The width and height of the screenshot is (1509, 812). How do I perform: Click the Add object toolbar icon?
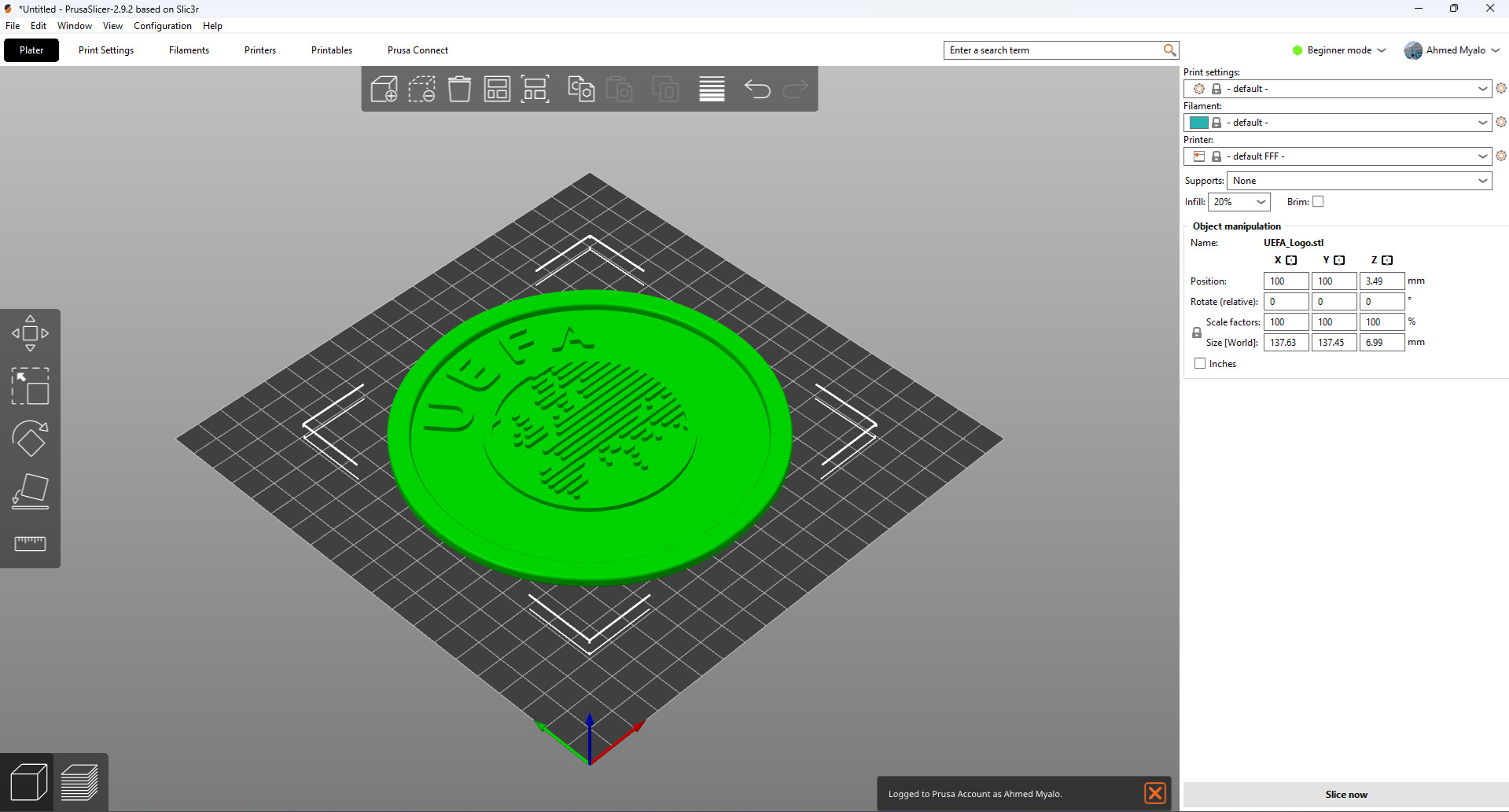[x=384, y=89]
